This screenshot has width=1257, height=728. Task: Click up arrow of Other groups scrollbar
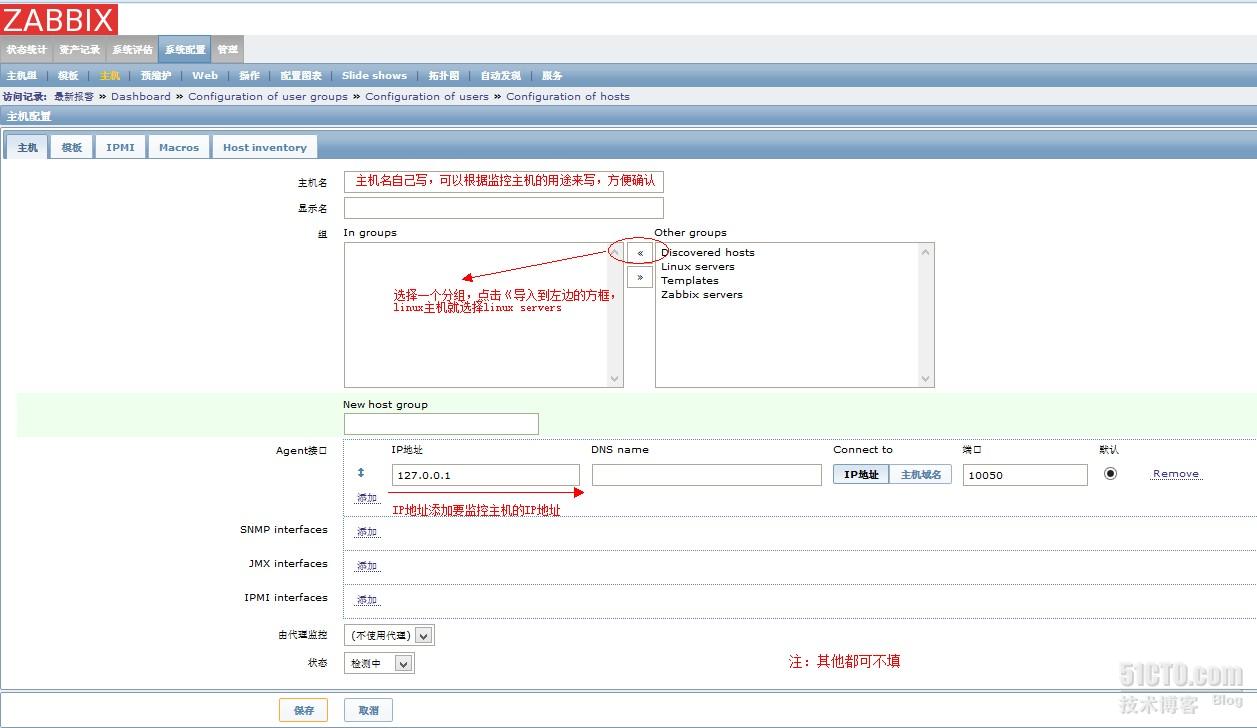click(925, 251)
